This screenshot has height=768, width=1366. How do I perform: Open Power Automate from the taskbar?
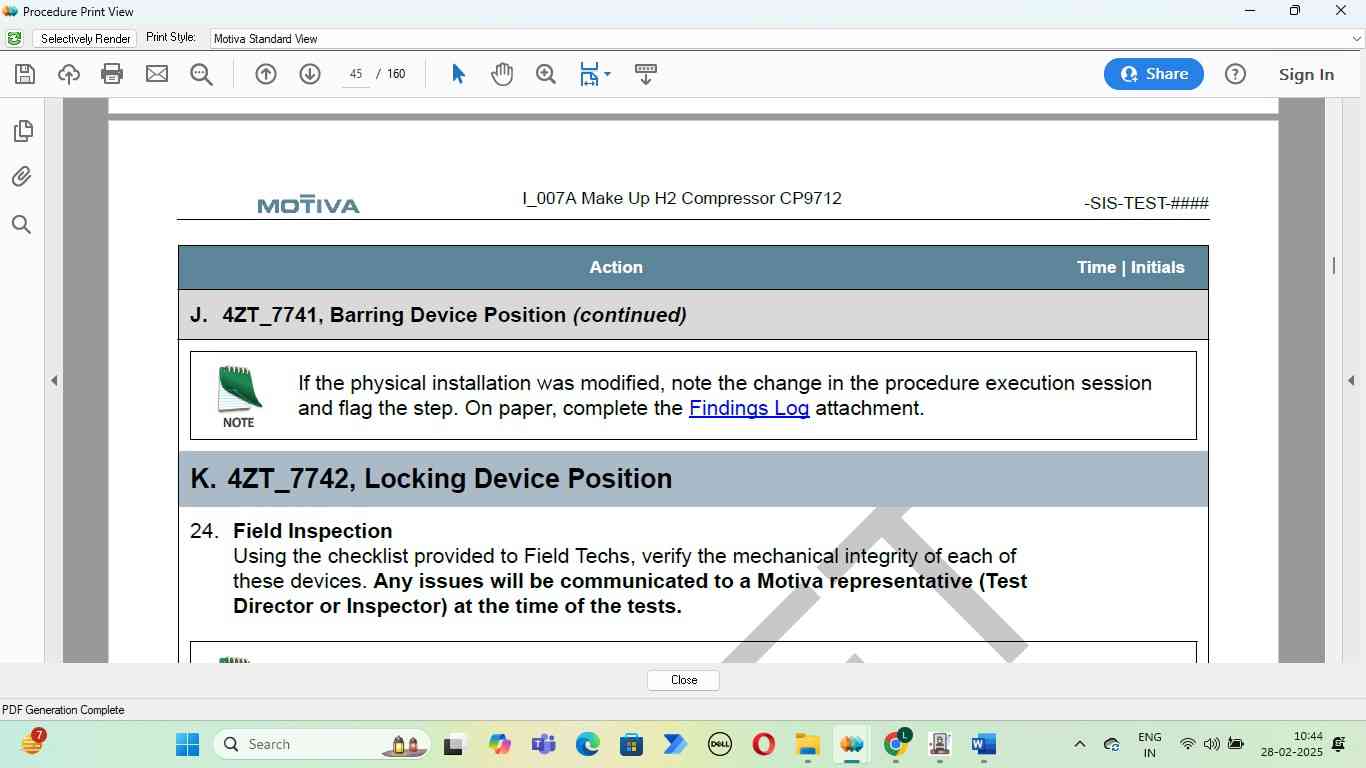coord(675,744)
